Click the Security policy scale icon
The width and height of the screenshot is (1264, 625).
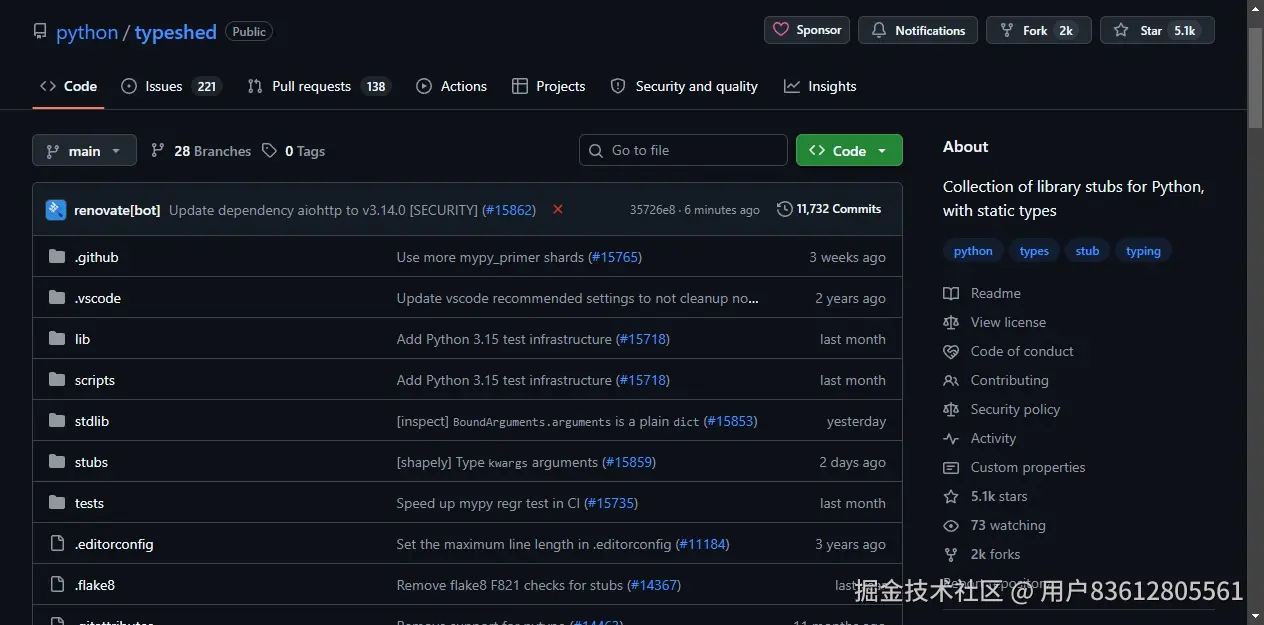point(951,409)
